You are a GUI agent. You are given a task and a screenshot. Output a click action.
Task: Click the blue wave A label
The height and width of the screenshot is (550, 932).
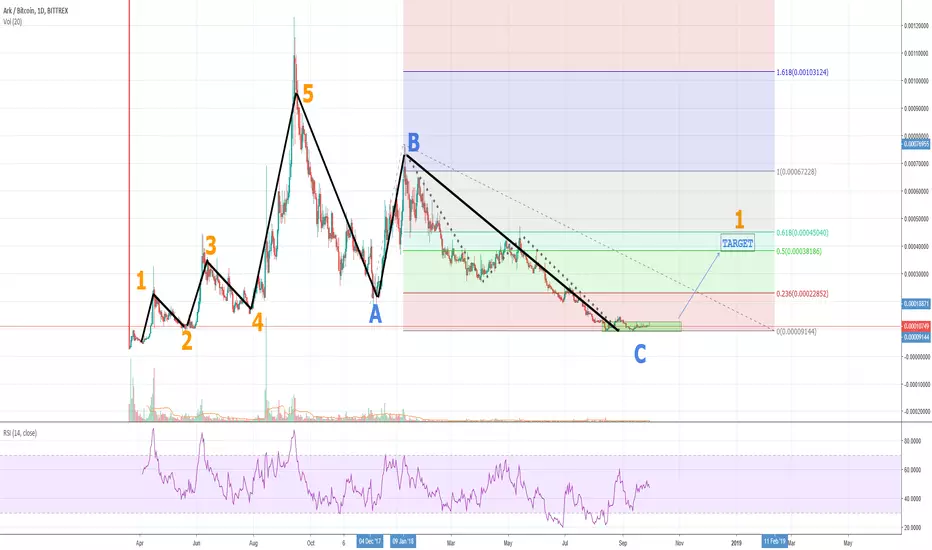click(375, 315)
